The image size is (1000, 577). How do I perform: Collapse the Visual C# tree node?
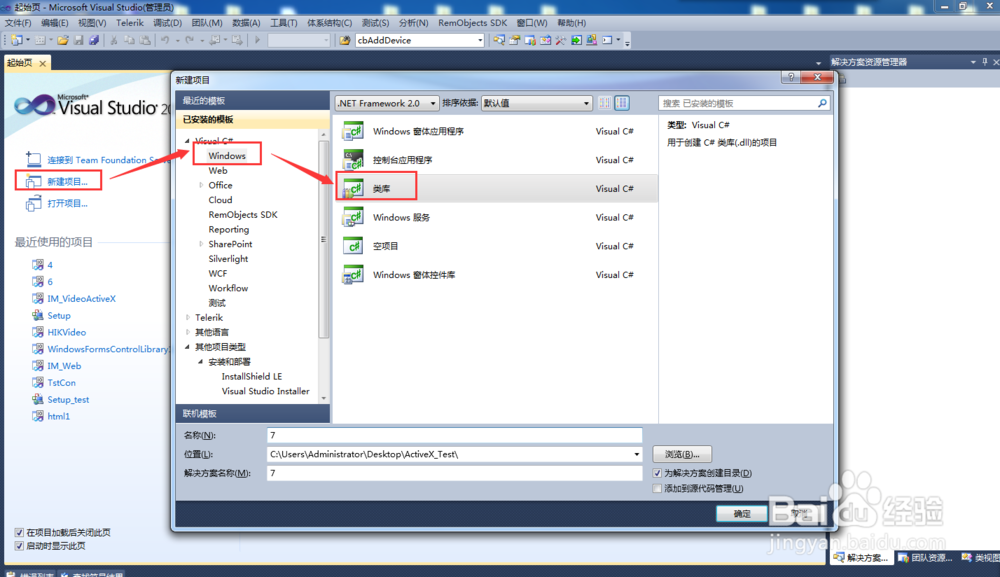click(188, 141)
